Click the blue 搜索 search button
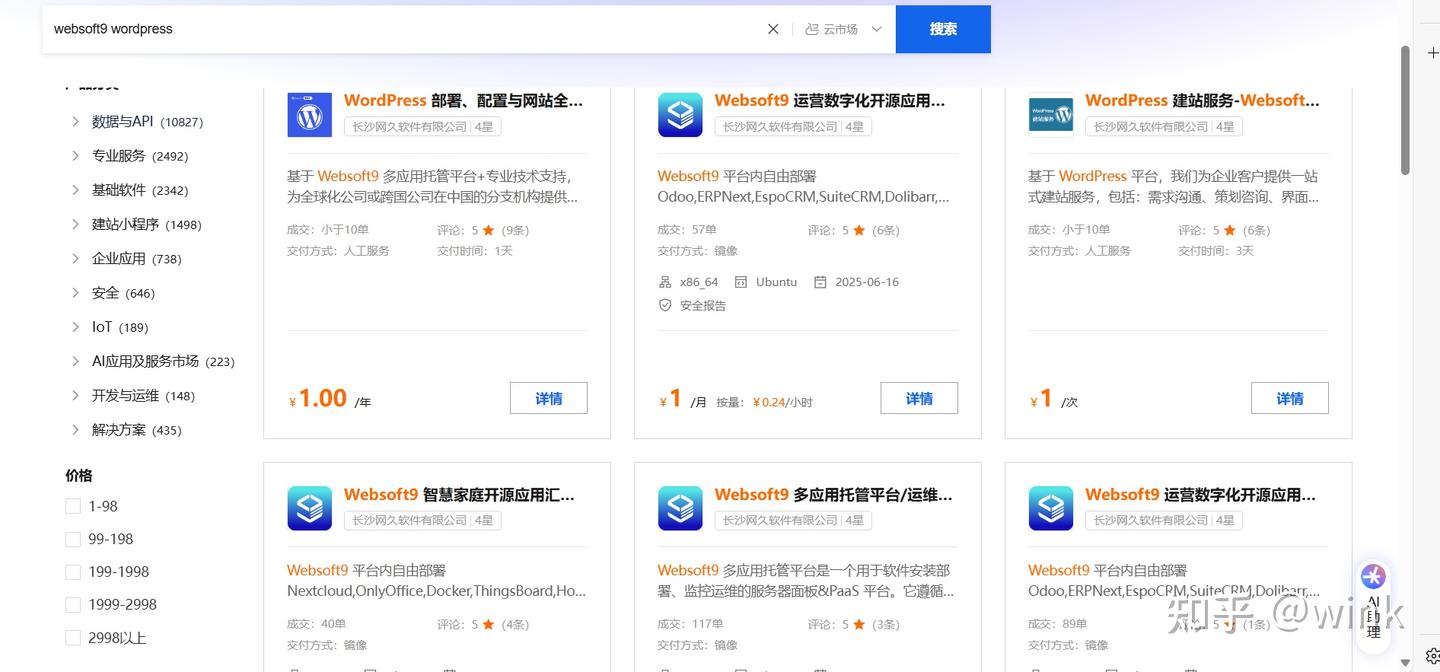This screenshot has width=1440, height=672. pos(941,29)
